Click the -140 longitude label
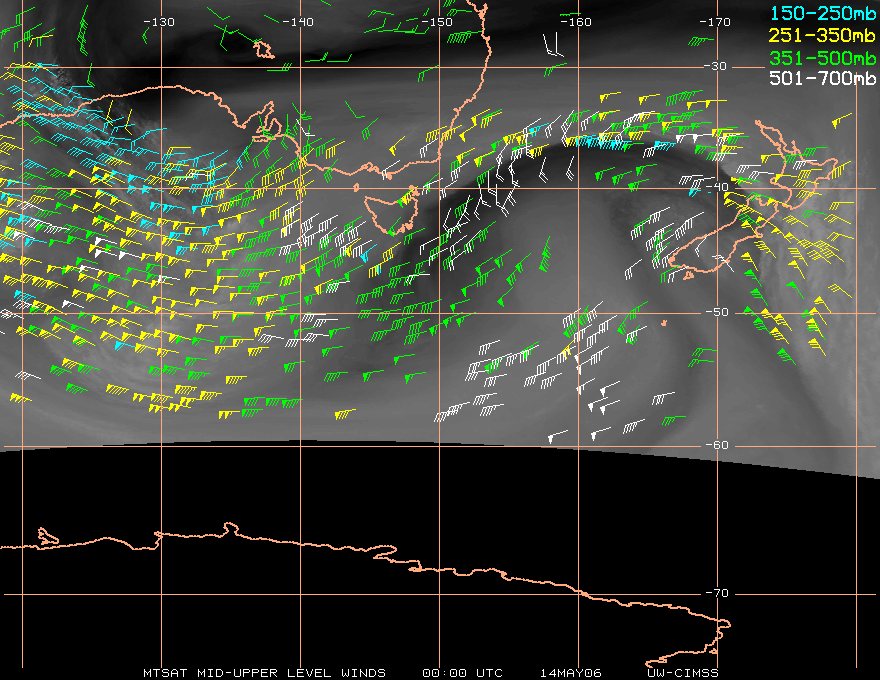The height and width of the screenshot is (680, 880). 298,22
